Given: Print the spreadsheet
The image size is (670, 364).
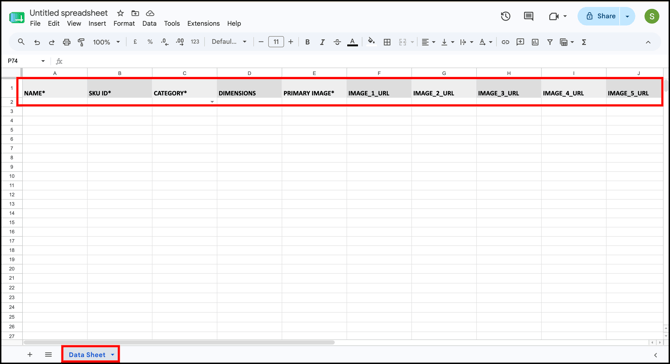Looking at the screenshot, I should (x=67, y=42).
